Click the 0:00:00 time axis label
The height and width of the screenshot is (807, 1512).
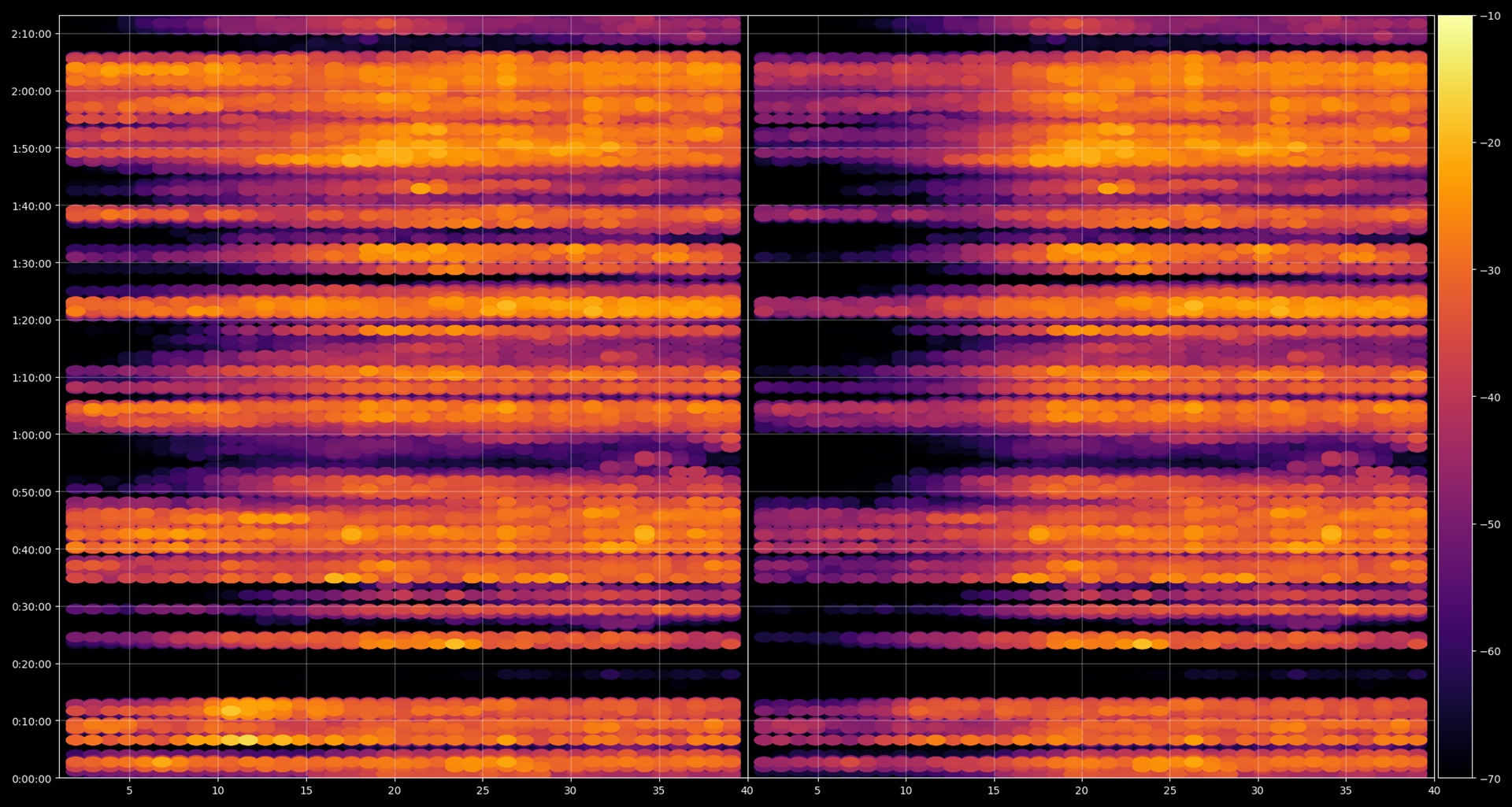click(31, 779)
